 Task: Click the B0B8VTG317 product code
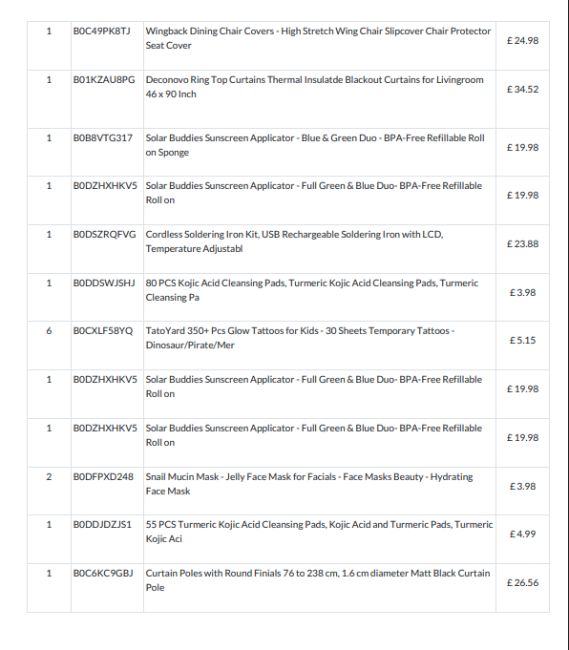coord(103,138)
